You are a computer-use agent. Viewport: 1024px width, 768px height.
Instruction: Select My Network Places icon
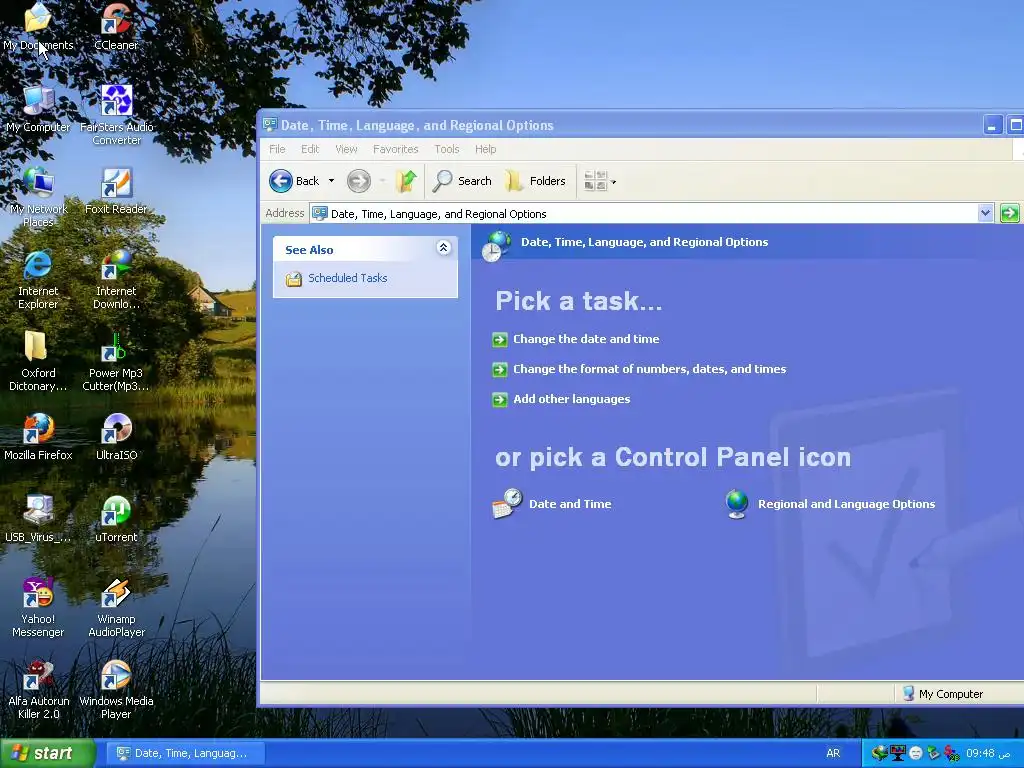point(38,197)
